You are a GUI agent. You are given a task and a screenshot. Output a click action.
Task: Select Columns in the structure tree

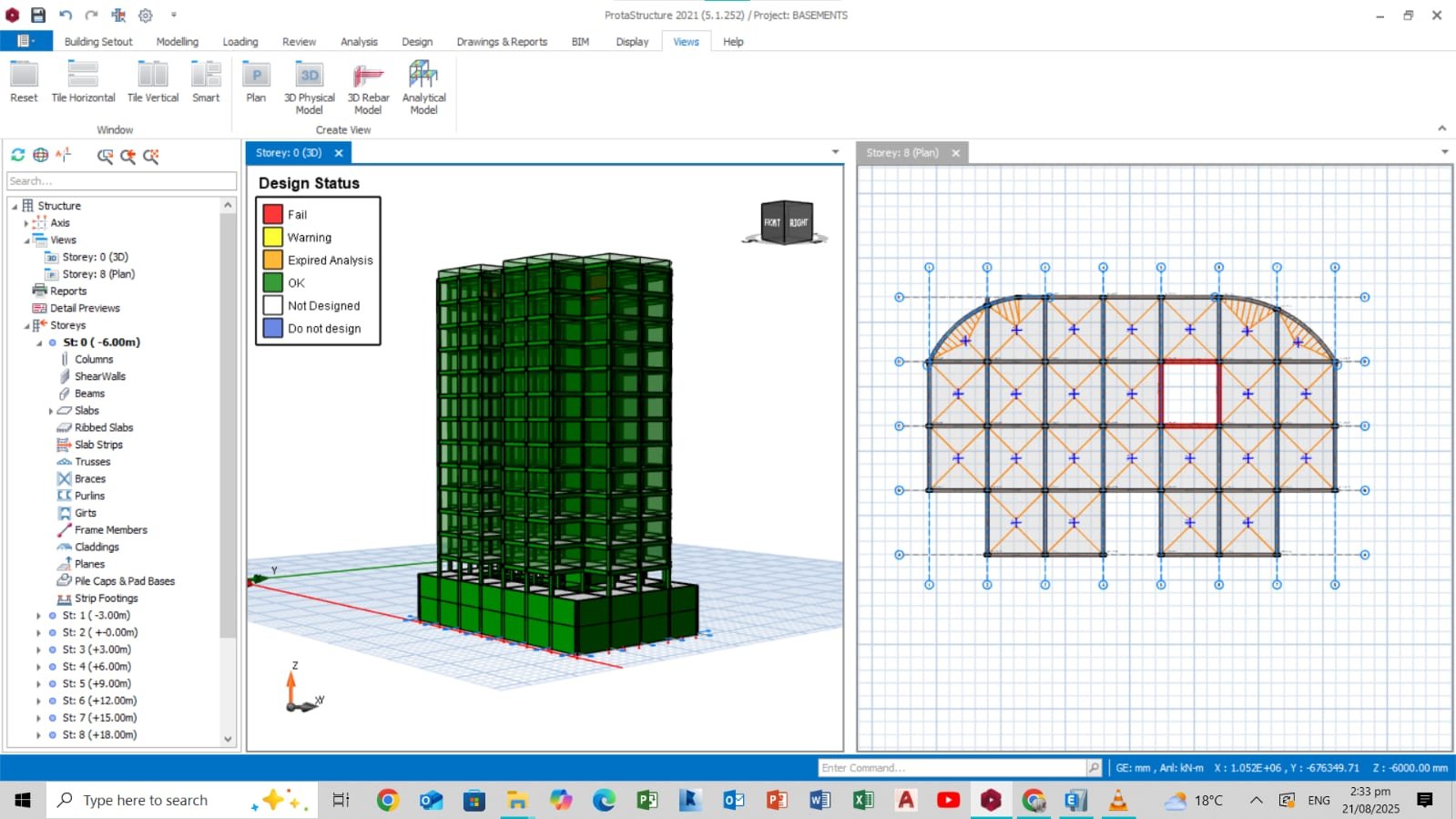point(94,360)
